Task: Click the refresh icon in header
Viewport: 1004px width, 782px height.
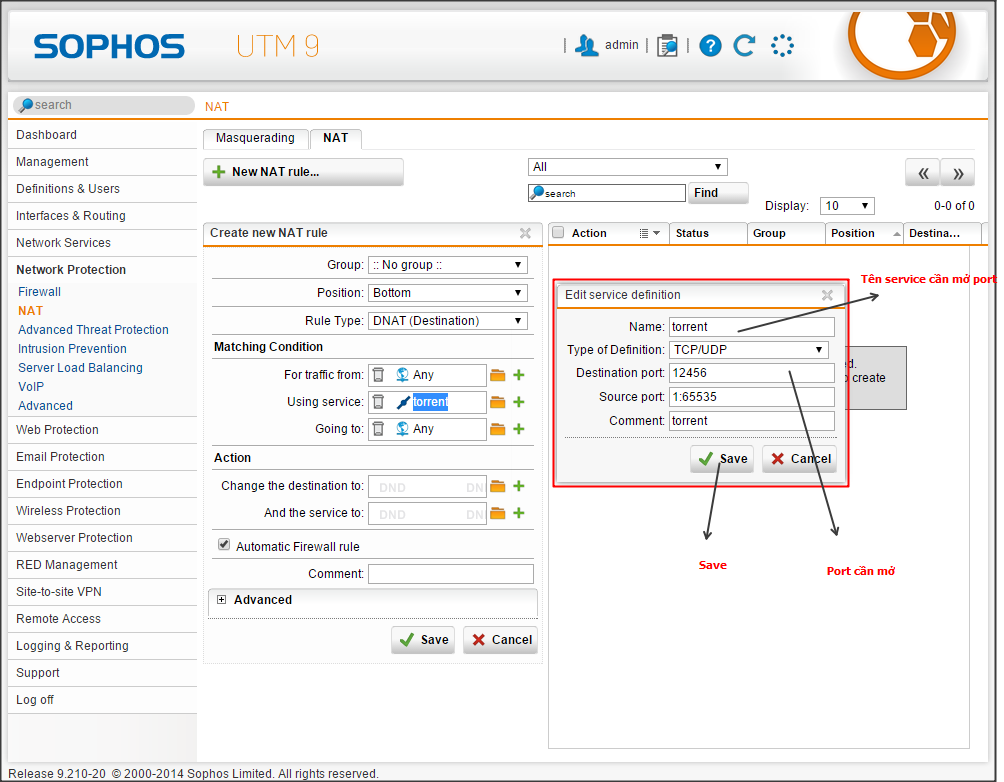Action: click(744, 45)
